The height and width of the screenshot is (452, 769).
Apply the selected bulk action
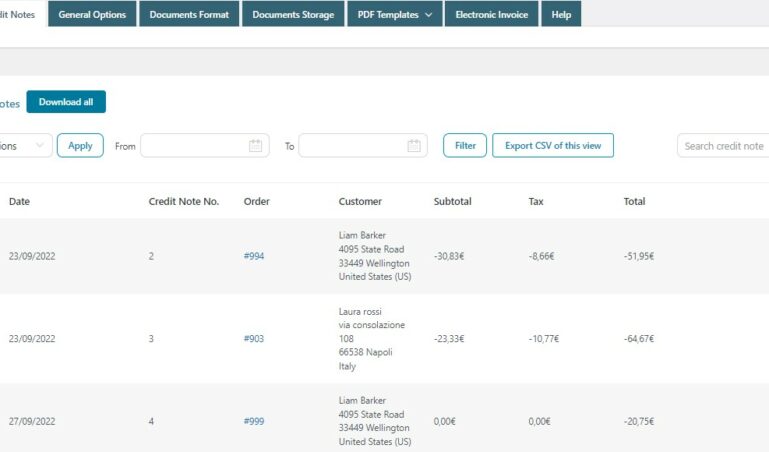(x=80, y=146)
